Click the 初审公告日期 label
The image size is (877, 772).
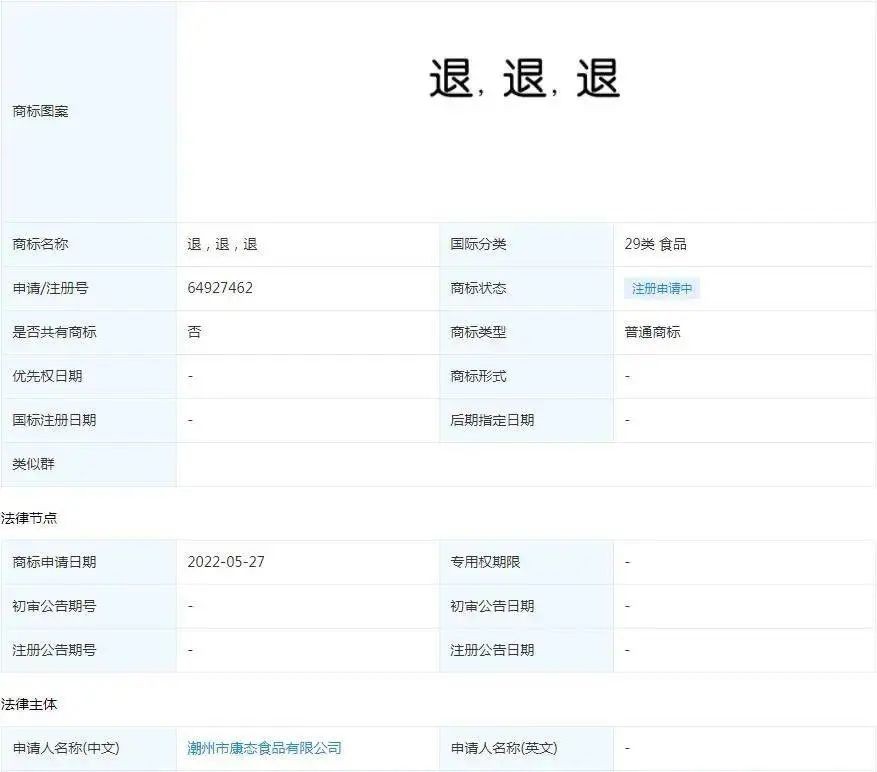[x=492, y=606]
